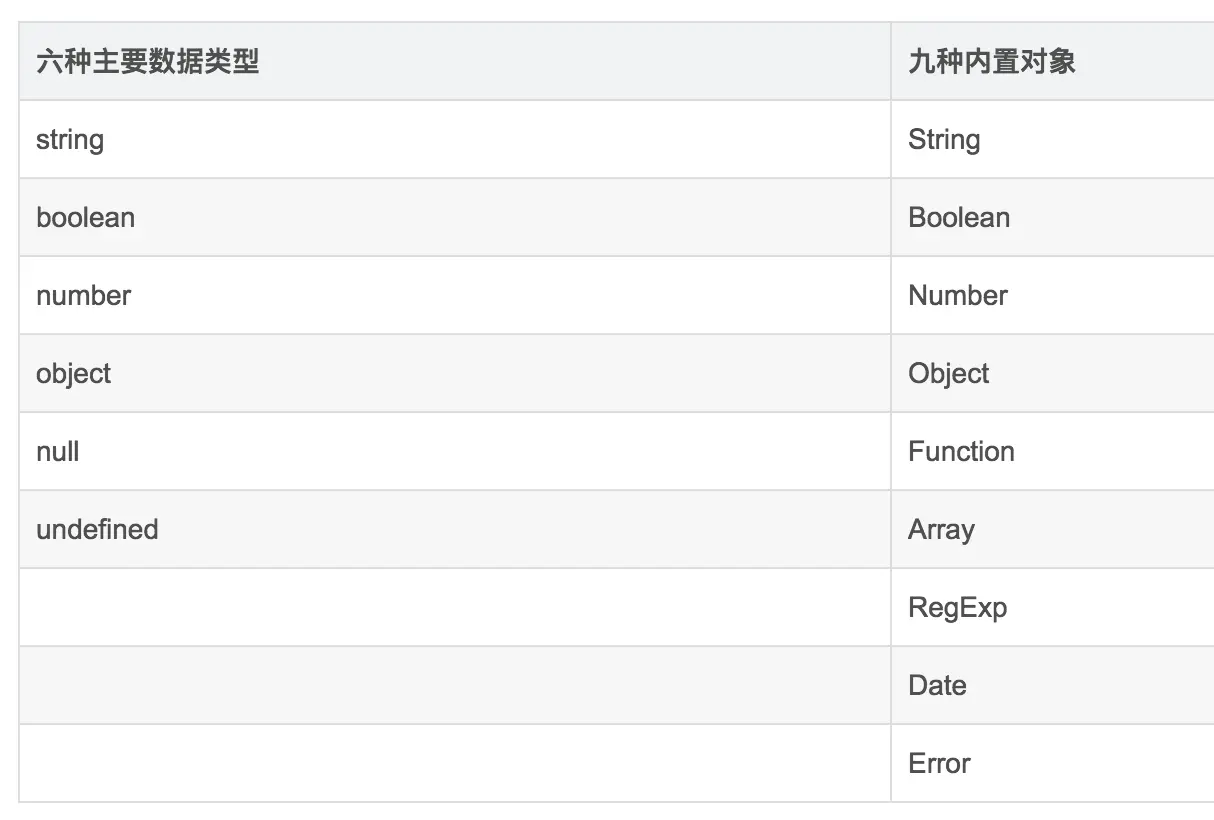Viewport: 1214px width, 820px height.
Task: Click the Array cell
Action: point(1052,529)
